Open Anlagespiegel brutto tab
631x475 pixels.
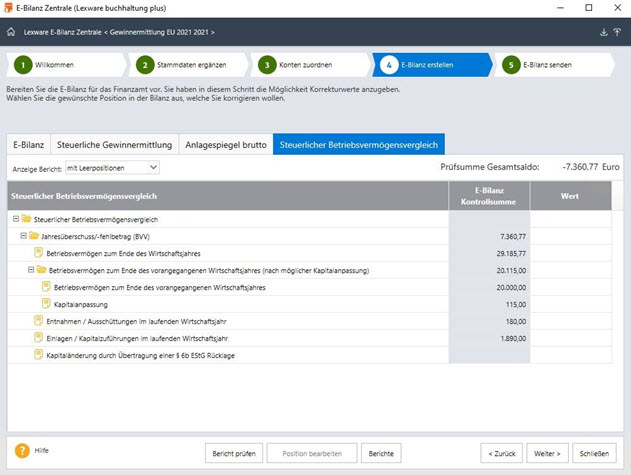[x=226, y=145]
